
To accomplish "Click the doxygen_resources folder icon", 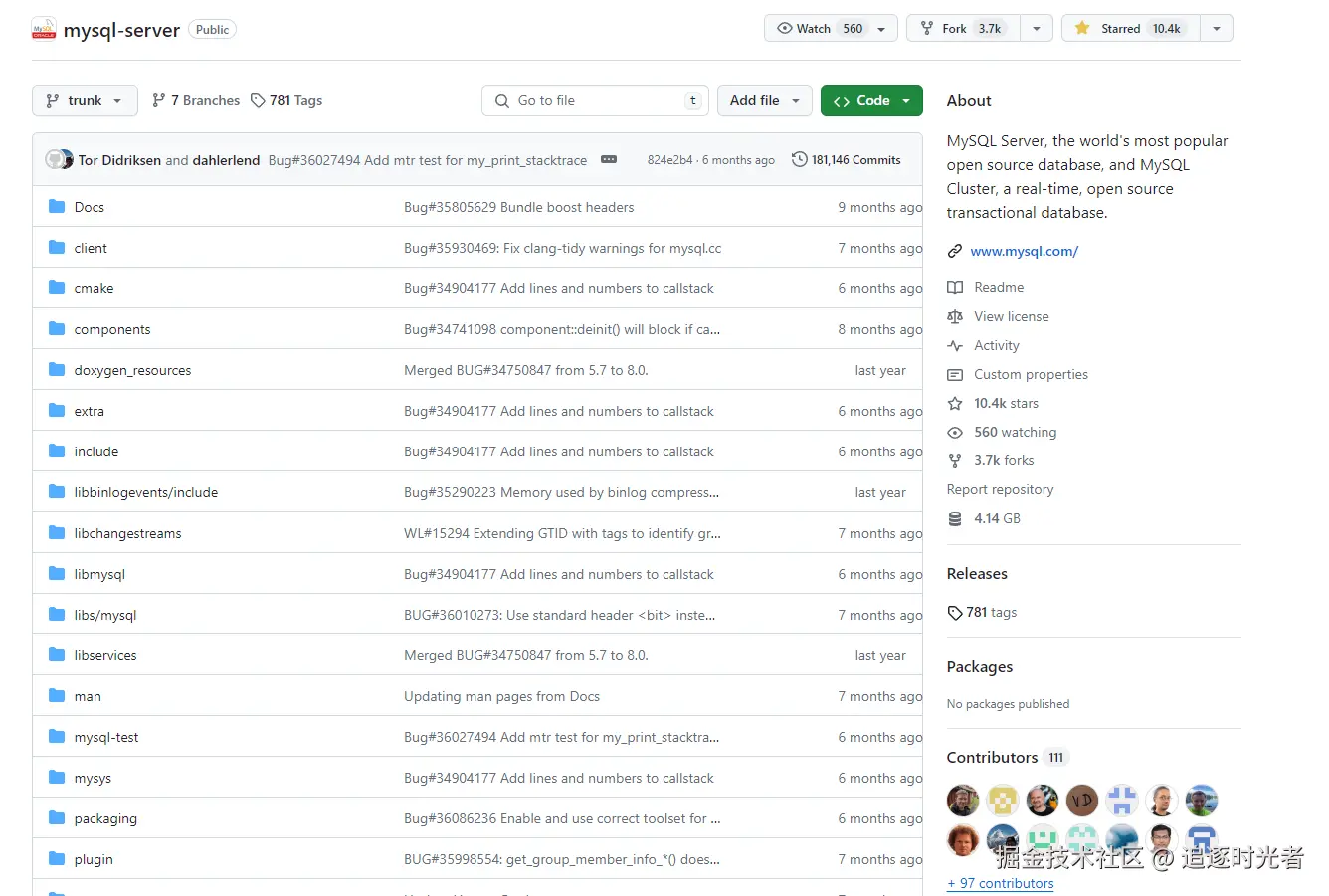I will (57, 369).
